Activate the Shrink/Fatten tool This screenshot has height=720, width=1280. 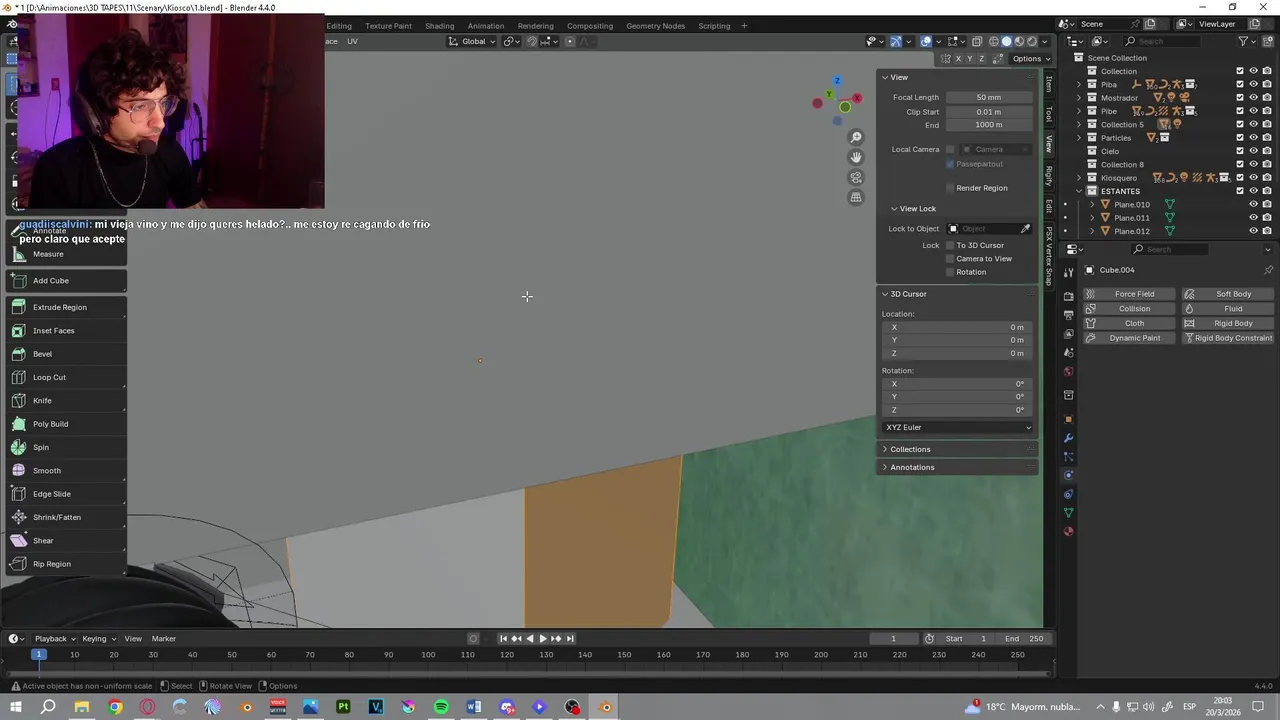(x=66, y=517)
